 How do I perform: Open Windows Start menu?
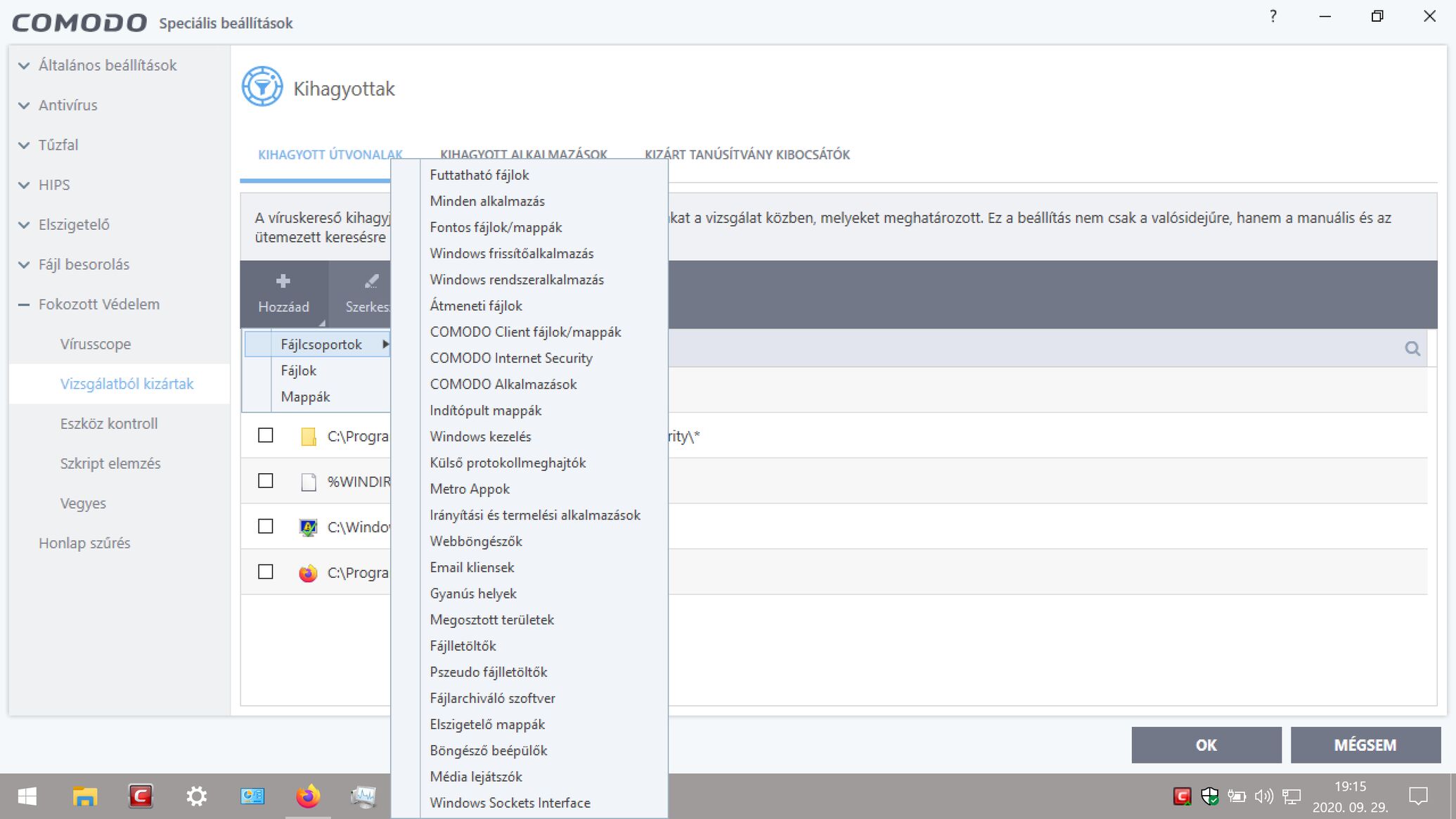click(27, 796)
